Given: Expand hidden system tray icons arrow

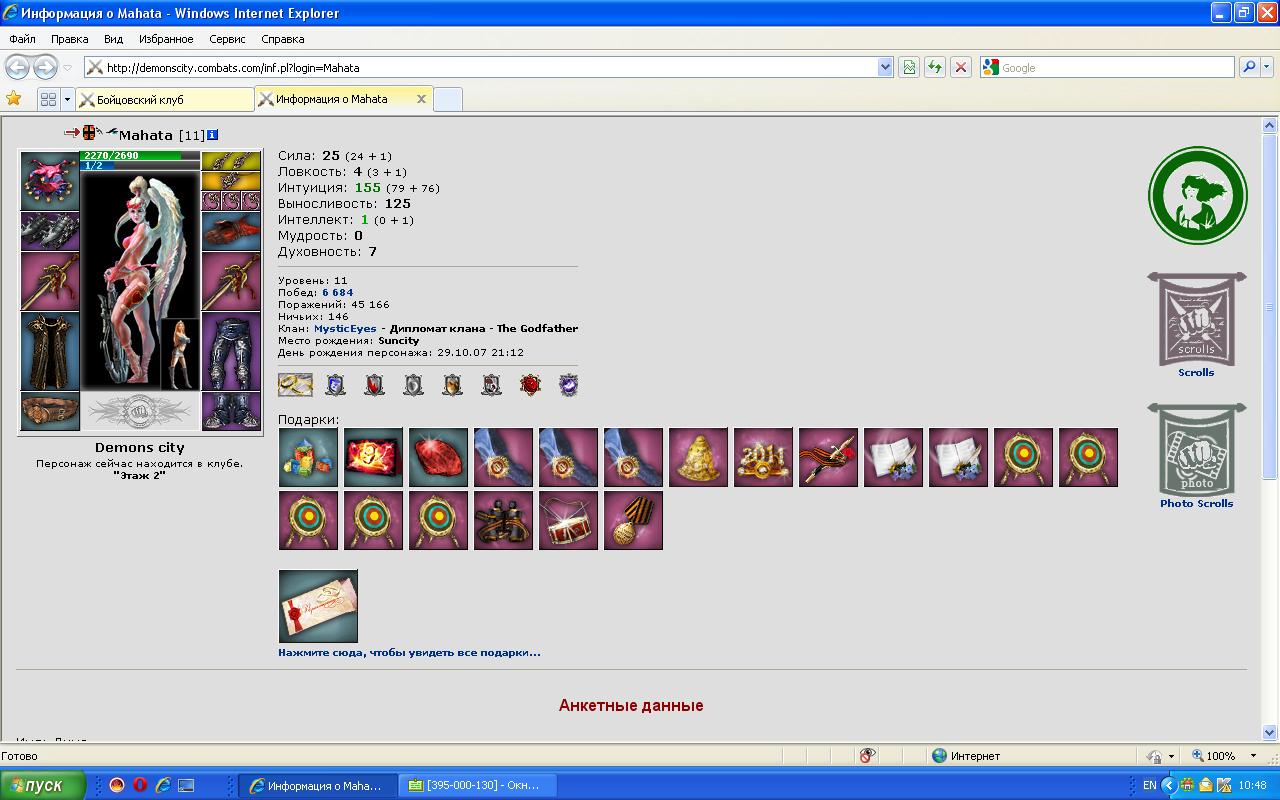Looking at the screenshot, I should click(x=1168, y=785).
